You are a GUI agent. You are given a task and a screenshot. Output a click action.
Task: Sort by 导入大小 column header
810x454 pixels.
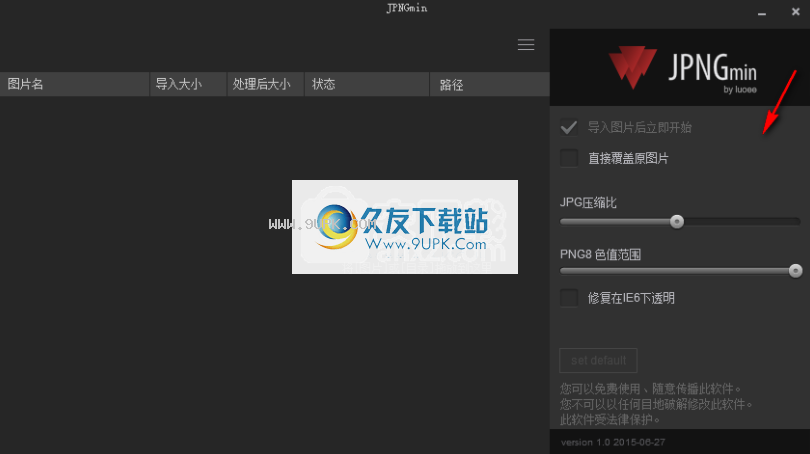point(189,84)
